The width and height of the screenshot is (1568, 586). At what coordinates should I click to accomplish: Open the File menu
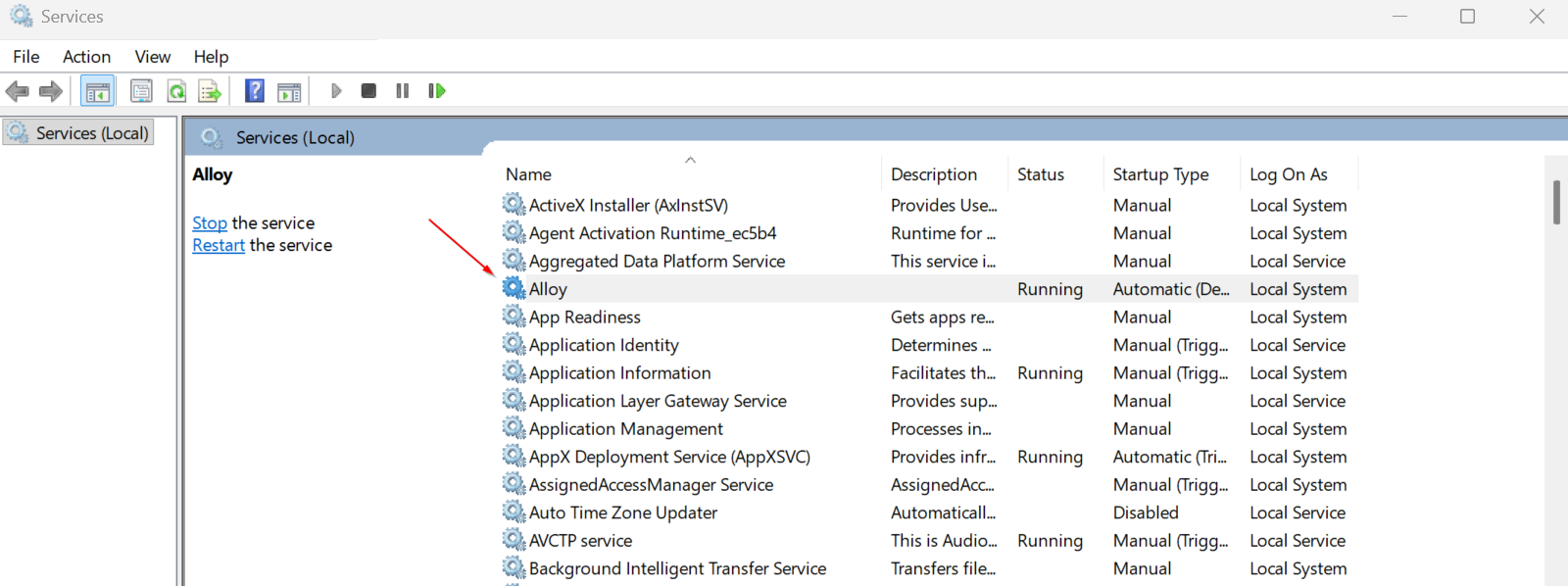(26, 57)
